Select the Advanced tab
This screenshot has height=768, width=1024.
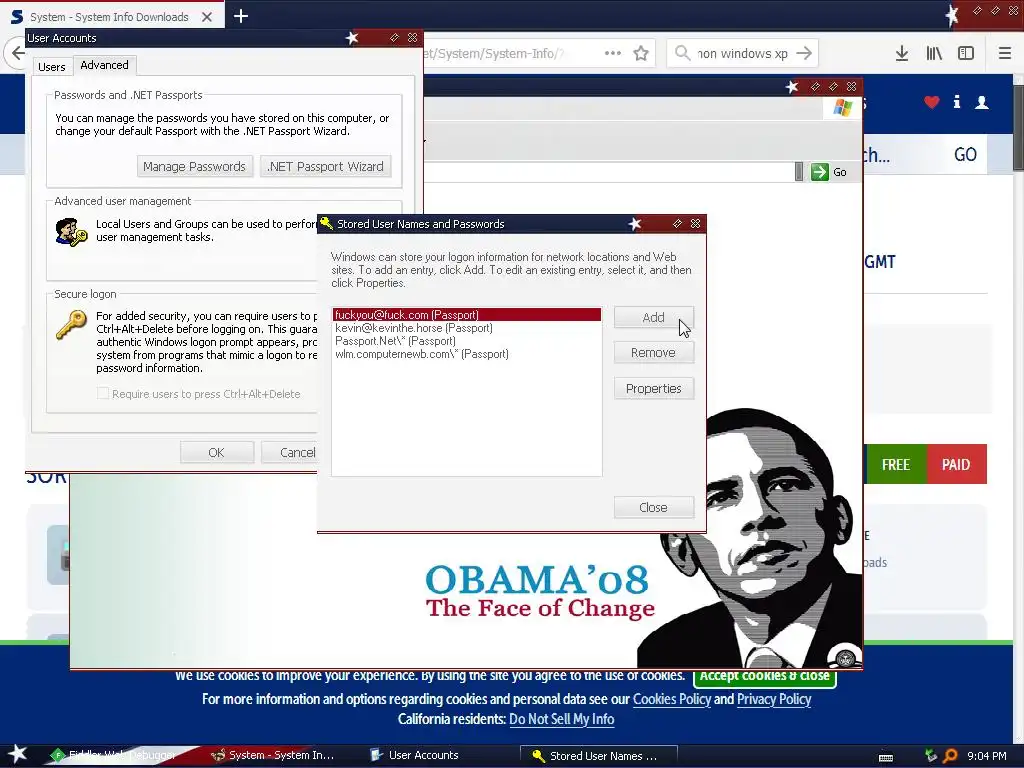point(104,65)
